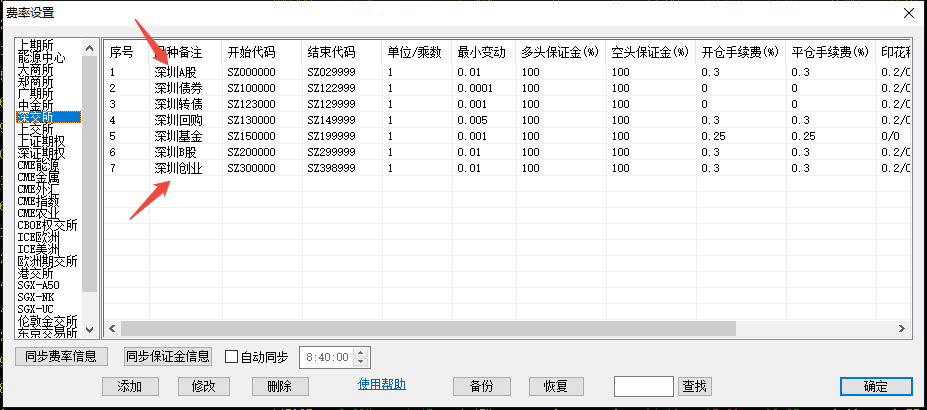Screen dimensions: 927x410
Task: Click the 同步费率信息 button
Action: (x=62, y=356)
